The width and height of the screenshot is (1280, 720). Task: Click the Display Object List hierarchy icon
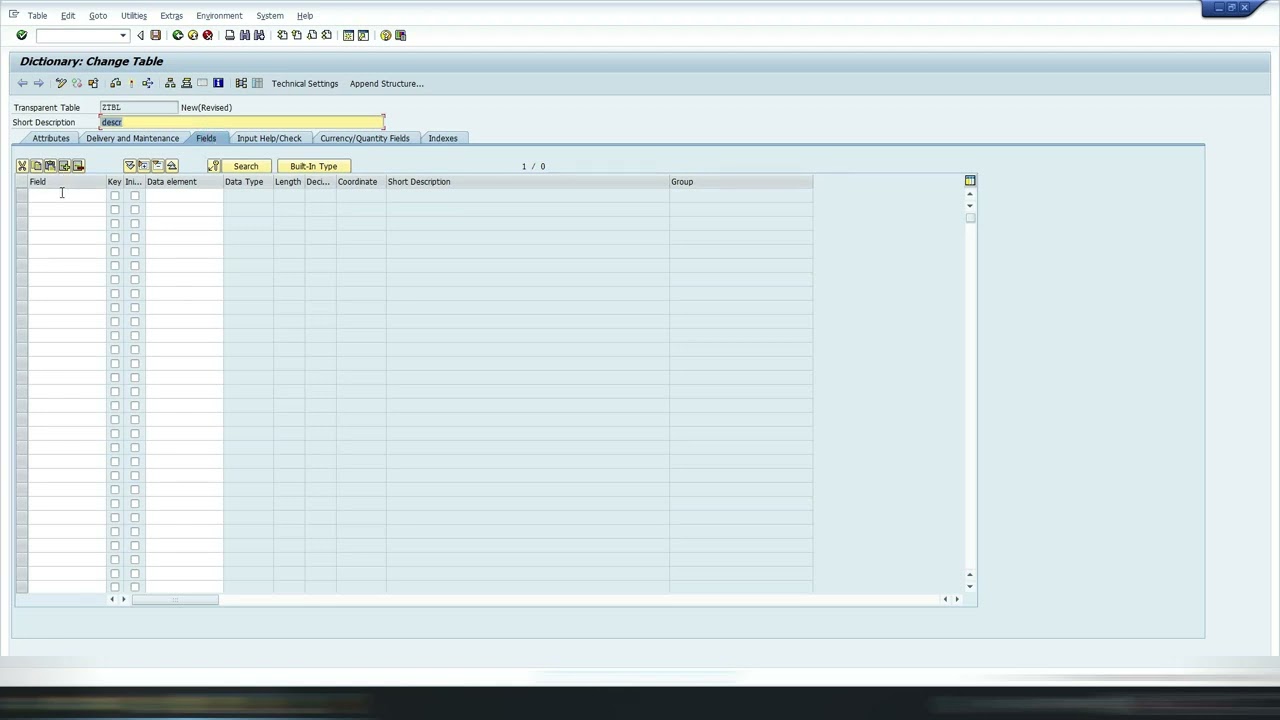pyautogui.click(x=170, y=83)
